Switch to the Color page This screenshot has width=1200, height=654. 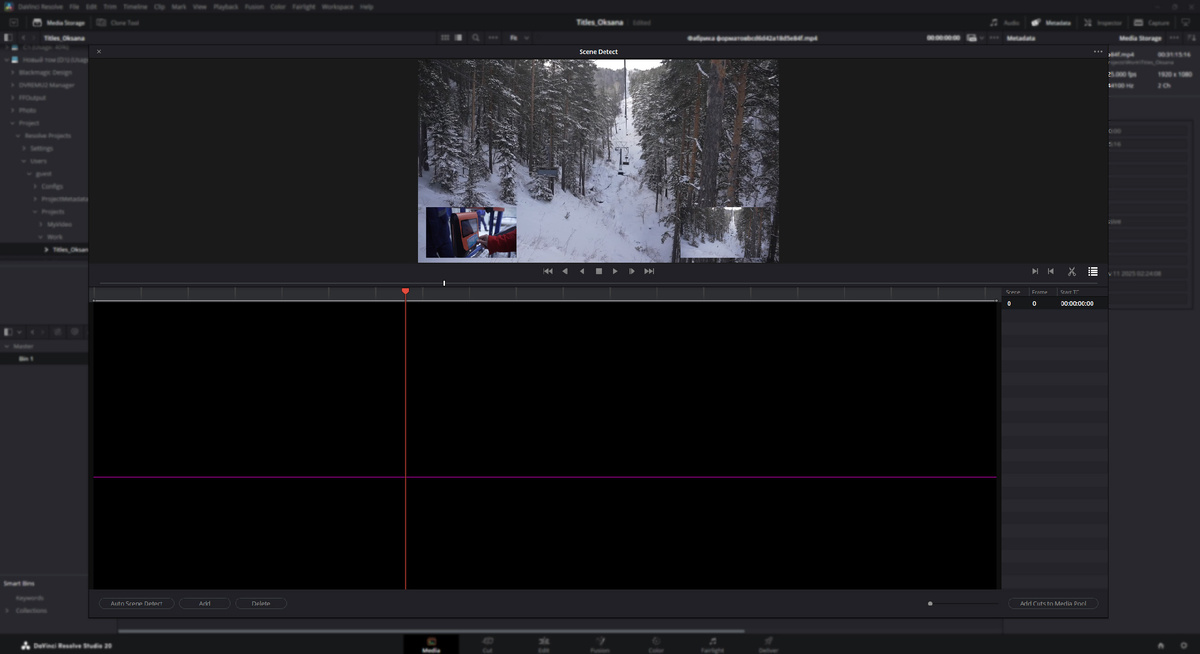click(656, 645)
